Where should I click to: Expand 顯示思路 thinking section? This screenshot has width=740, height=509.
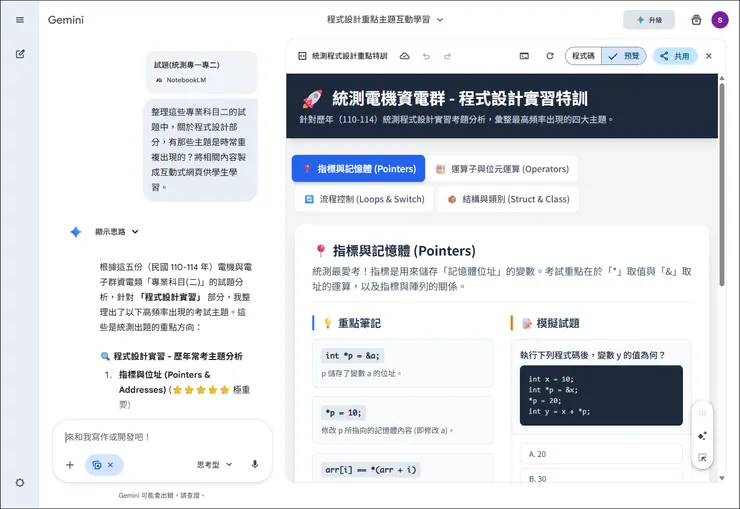[x=117, y=232]
